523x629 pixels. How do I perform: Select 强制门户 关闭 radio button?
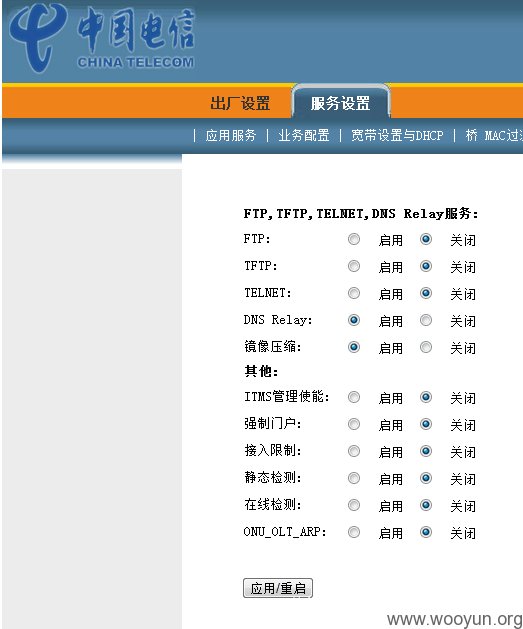coord(426,424)
